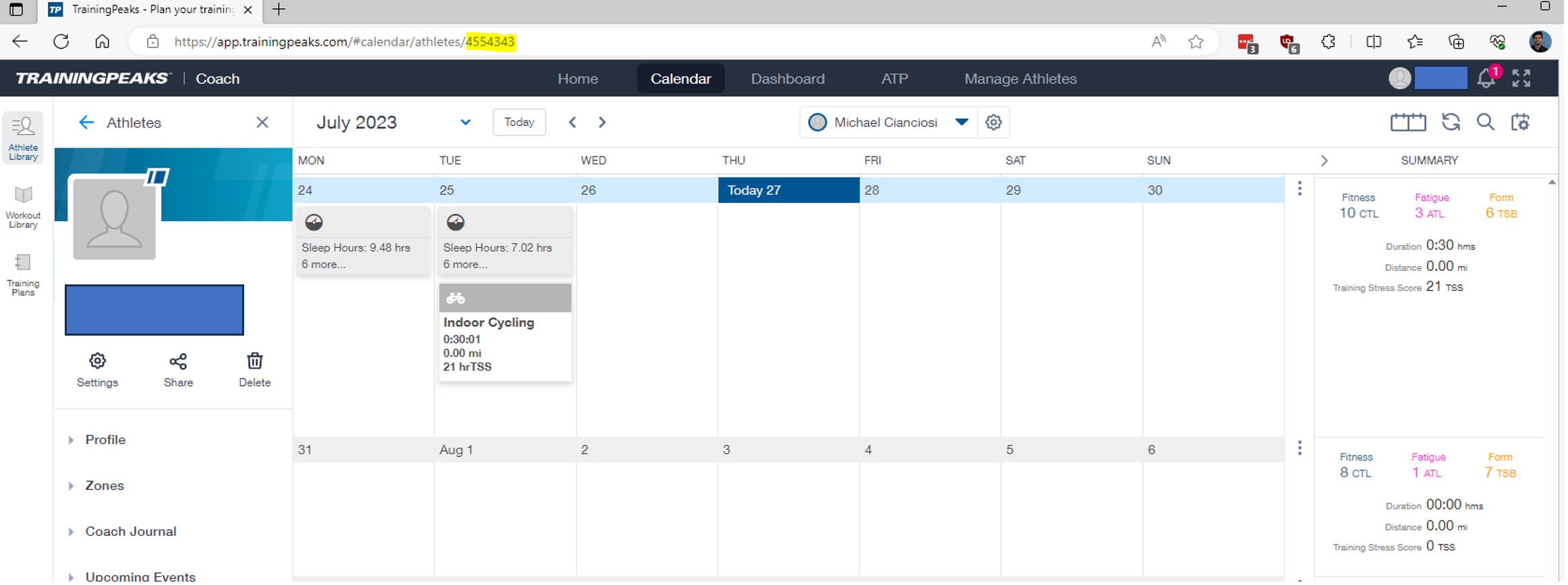Go to the Home tab
1568x585 pixels.
(578, 79)
